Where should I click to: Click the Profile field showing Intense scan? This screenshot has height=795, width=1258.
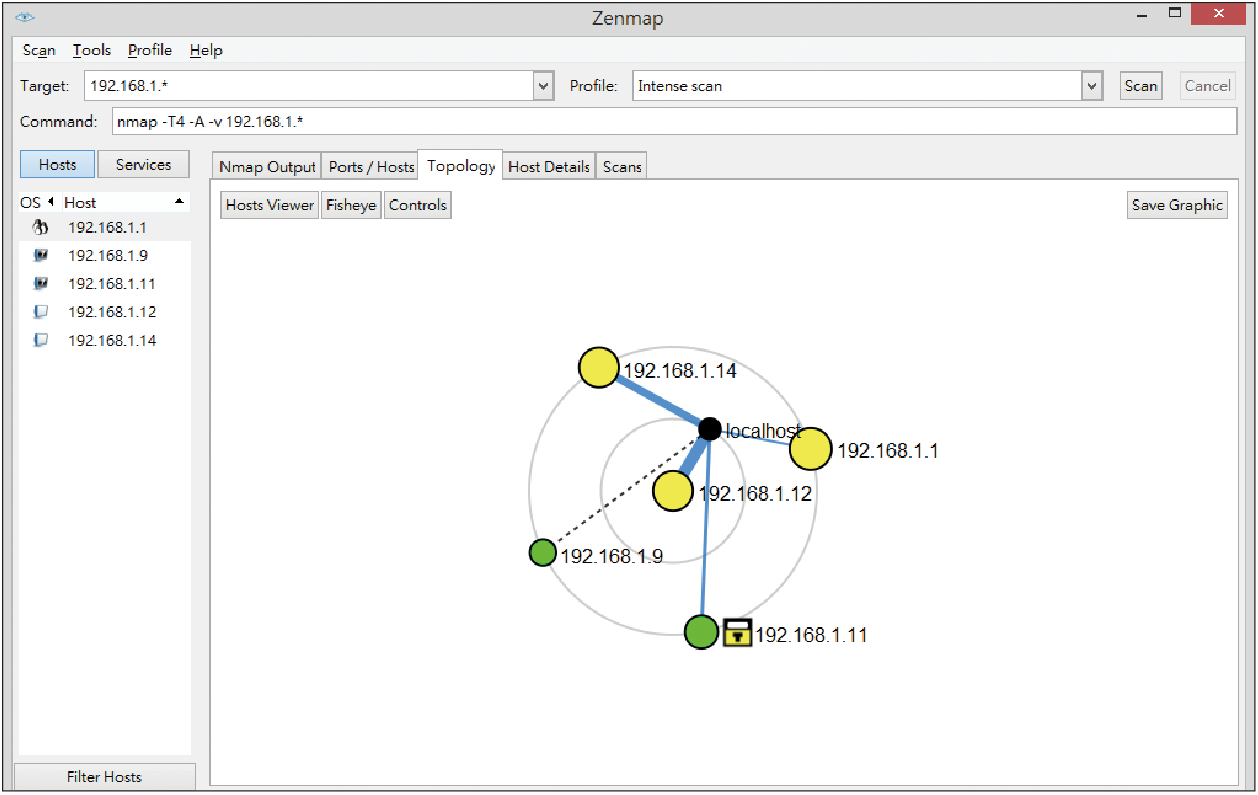click(858, 86)
